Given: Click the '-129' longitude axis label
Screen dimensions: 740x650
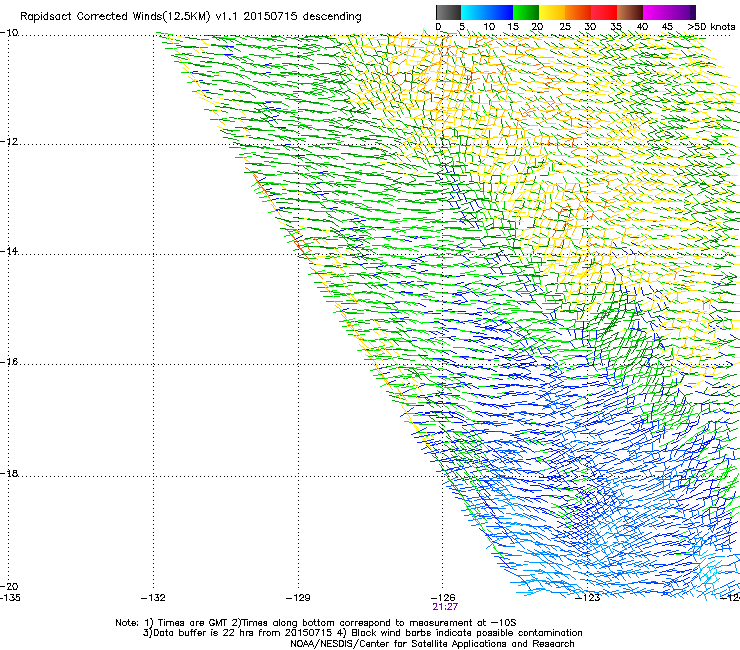Looking at the screenshot, I should (x=298, y=598).
